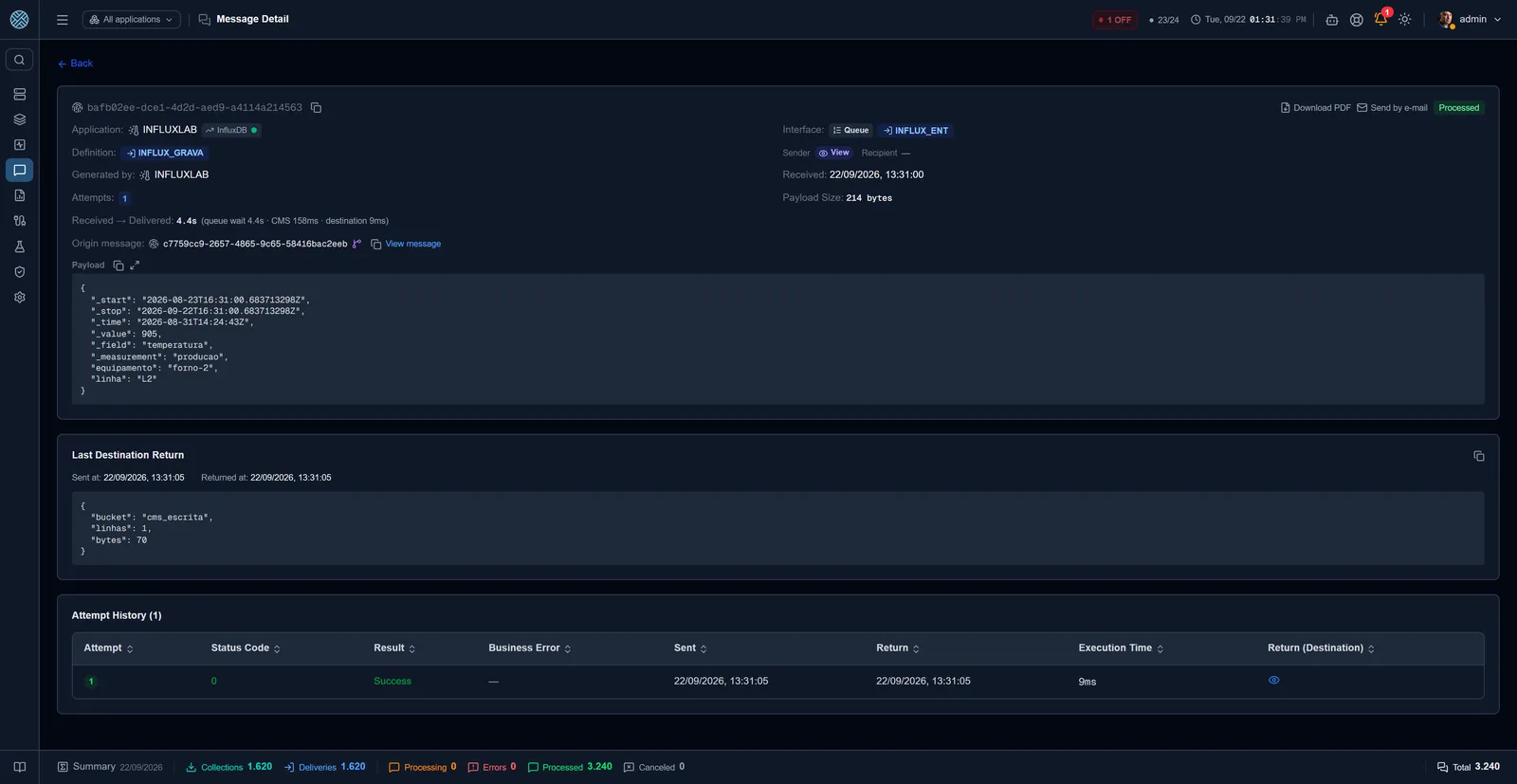
Task: Click the Attempts count badge 1
Action: click(x=124, y=198)
